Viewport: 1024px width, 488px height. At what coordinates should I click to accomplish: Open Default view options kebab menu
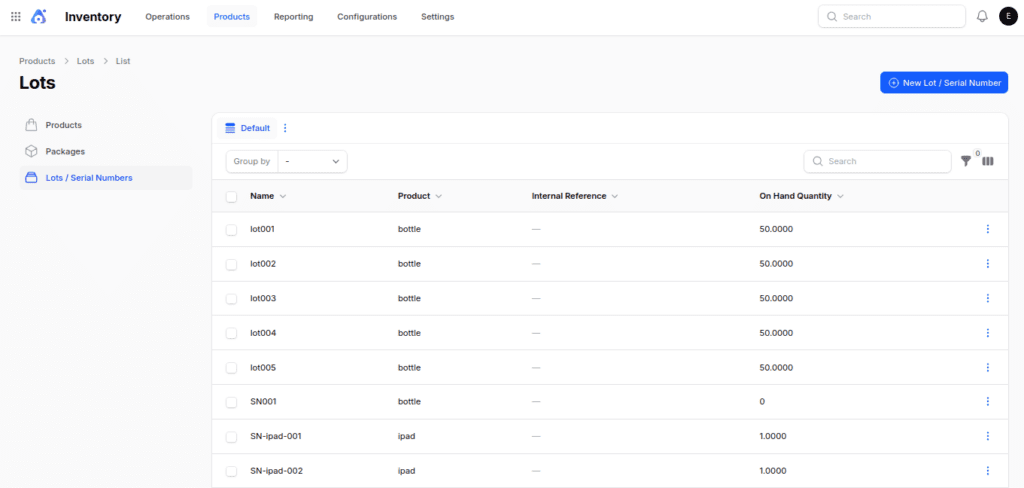point(285,128)
